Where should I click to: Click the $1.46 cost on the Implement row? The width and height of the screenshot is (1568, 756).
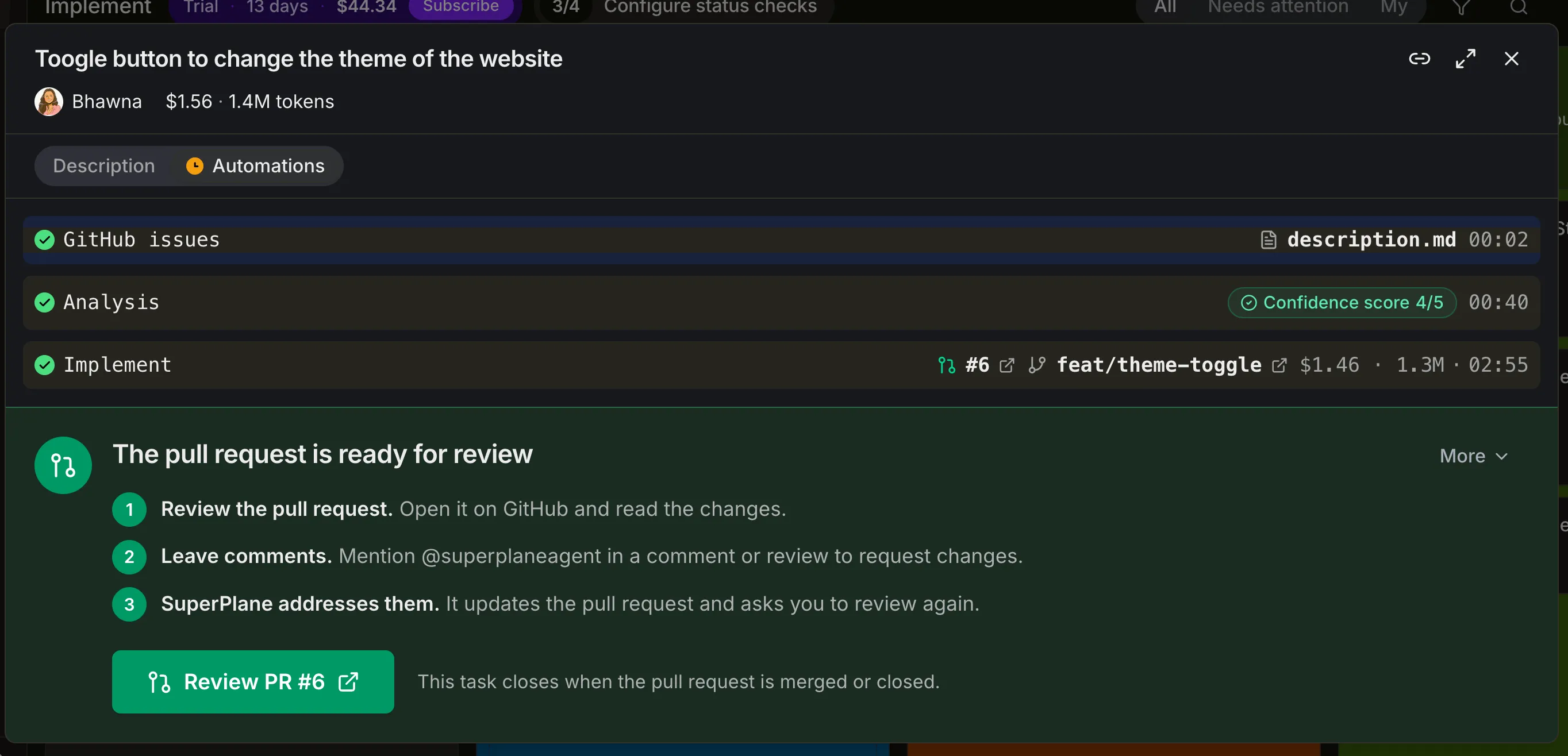[x=1329, y=365]
